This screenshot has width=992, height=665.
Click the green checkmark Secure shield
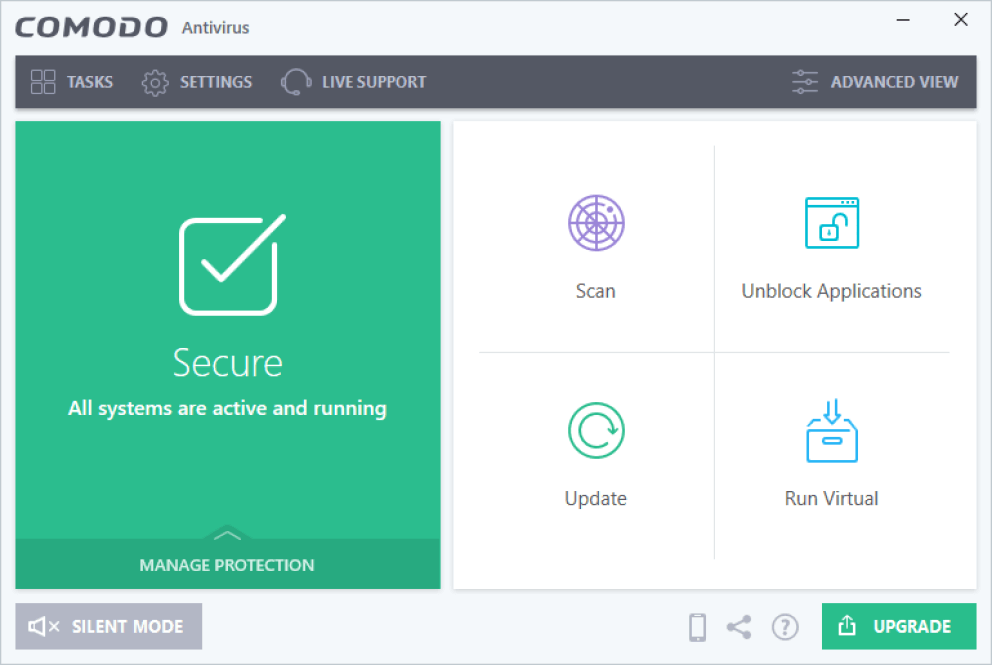click(x=227, y=265)
